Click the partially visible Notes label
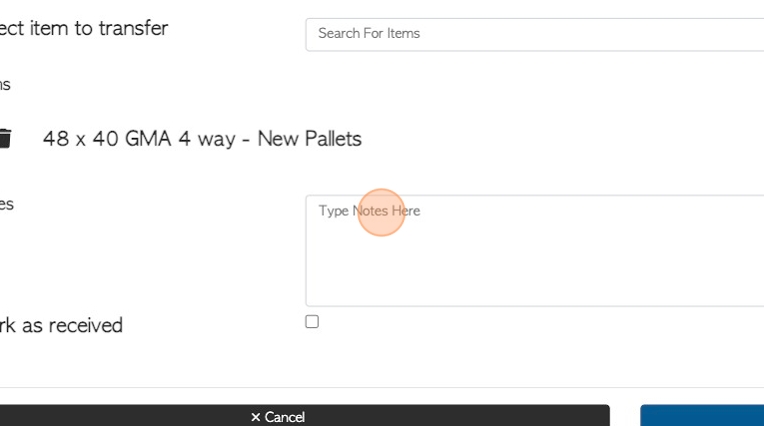 point(7,204)
